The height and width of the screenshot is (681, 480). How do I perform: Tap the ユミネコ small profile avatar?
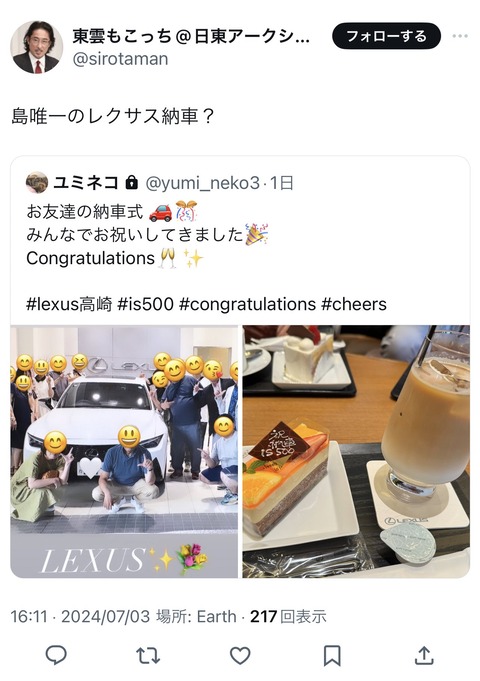click(x=37, y=182)
